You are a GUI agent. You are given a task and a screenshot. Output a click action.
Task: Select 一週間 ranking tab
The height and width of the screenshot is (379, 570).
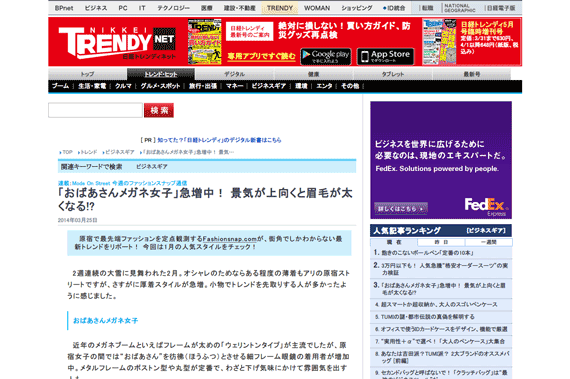pos(489,242)
